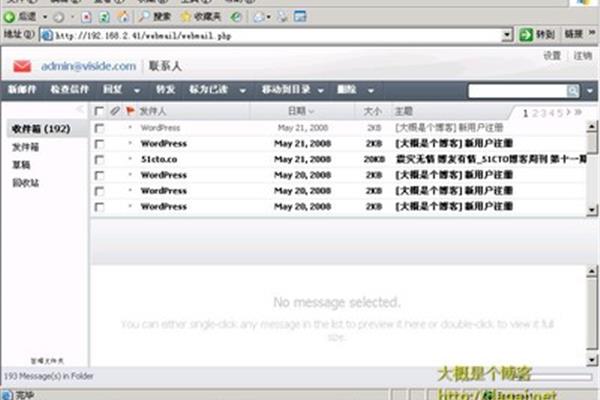Viewport: 600px width, 400px height.
Task: Click the red envelope webmail logo
Action: [22, 66]
